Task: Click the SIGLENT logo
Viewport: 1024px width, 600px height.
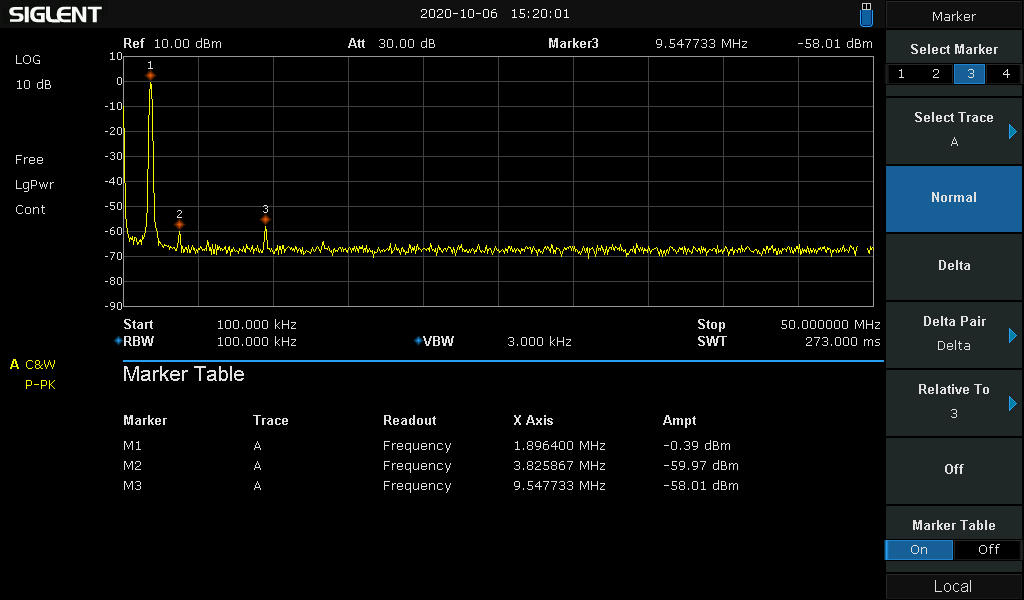Action: click(x=56, y=15)
